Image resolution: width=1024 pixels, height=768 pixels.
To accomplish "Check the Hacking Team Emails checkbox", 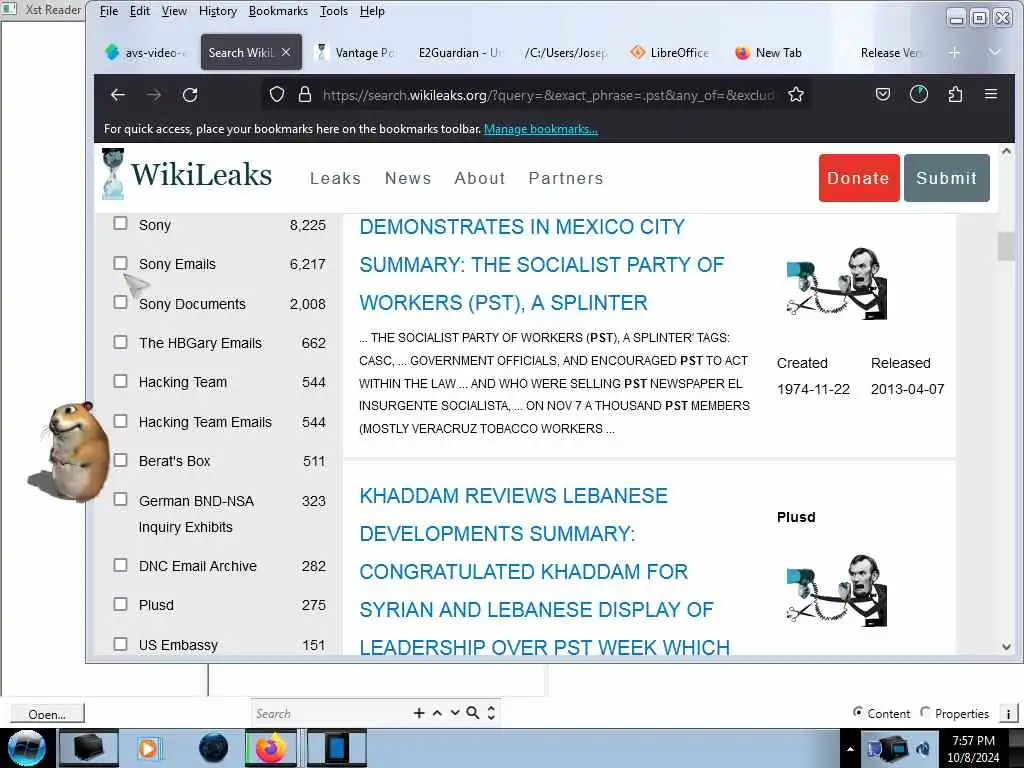I will point(120,421).
